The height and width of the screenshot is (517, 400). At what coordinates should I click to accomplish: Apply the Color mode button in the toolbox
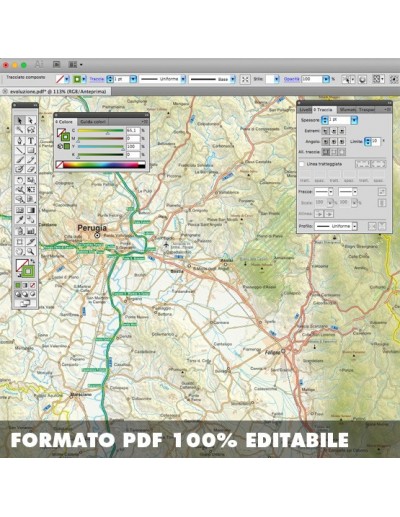click(x=18, y=285)
